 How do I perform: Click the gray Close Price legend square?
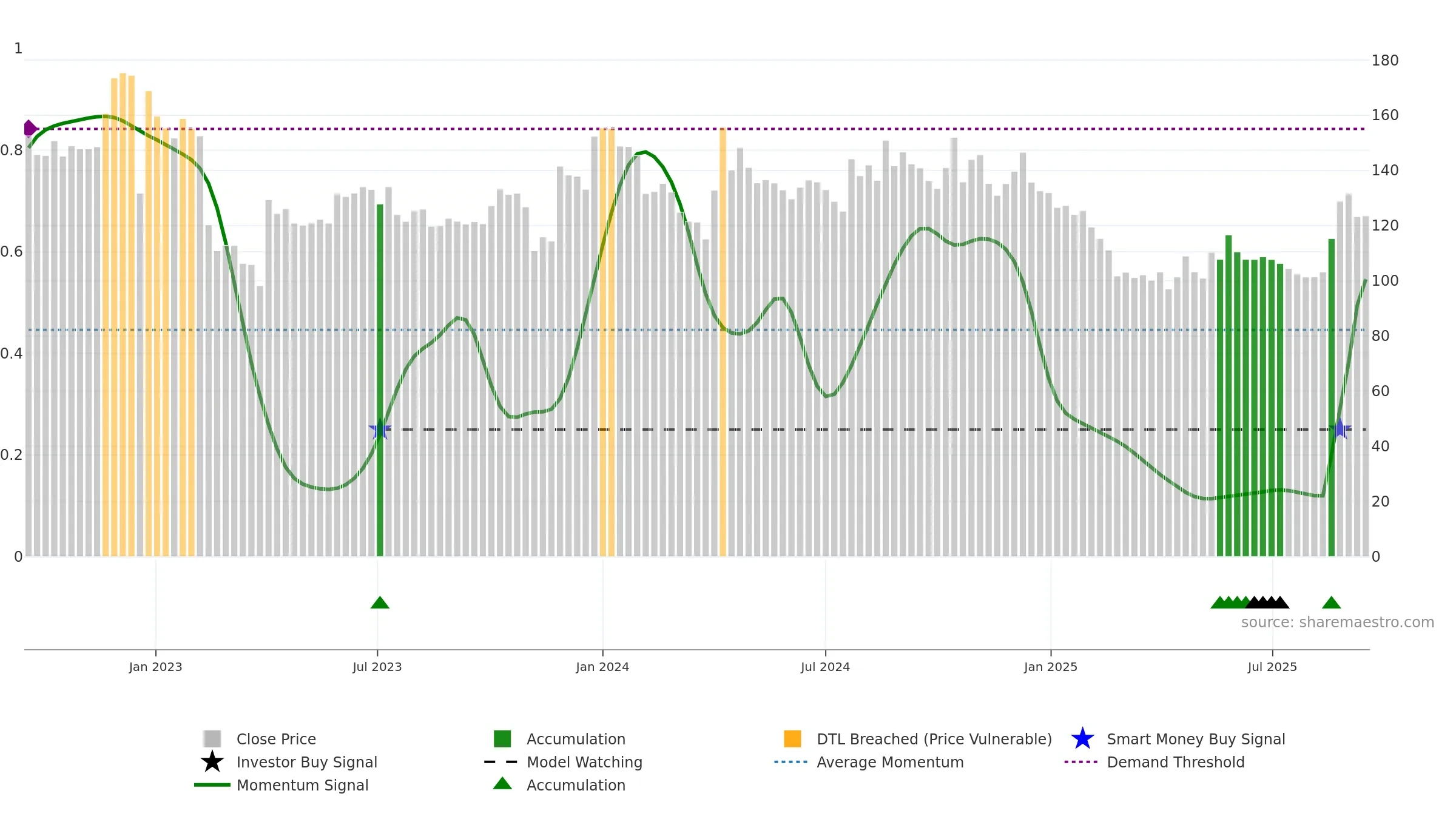212,738
